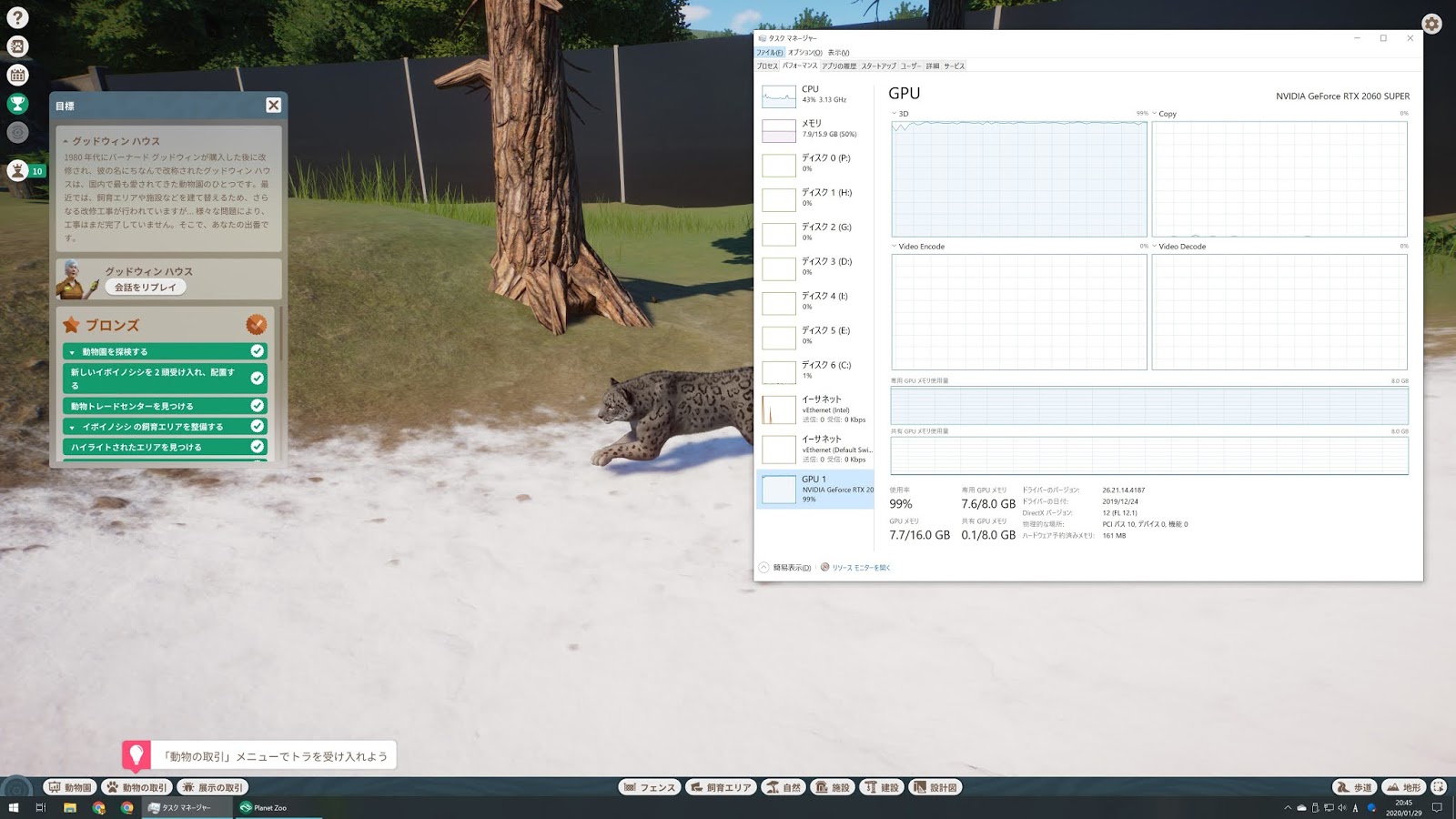Open File Explorer from taskbar

[69, 807]
